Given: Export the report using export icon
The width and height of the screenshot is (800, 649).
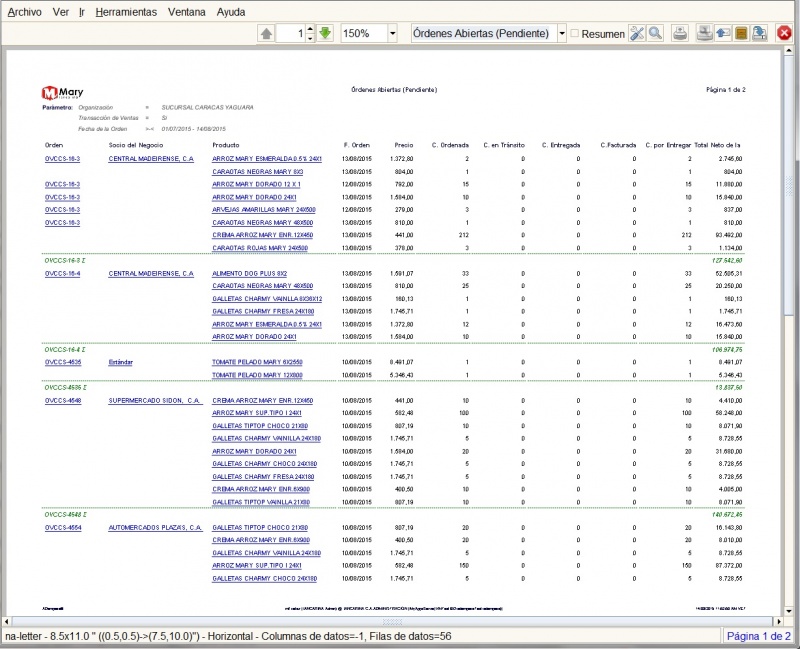Looking at the screenshot, I should click(x=759, y=34).
